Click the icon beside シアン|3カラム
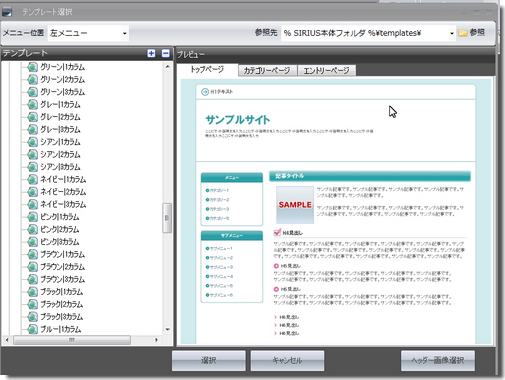This screenshot has width=505, height=380. point(32,167)
